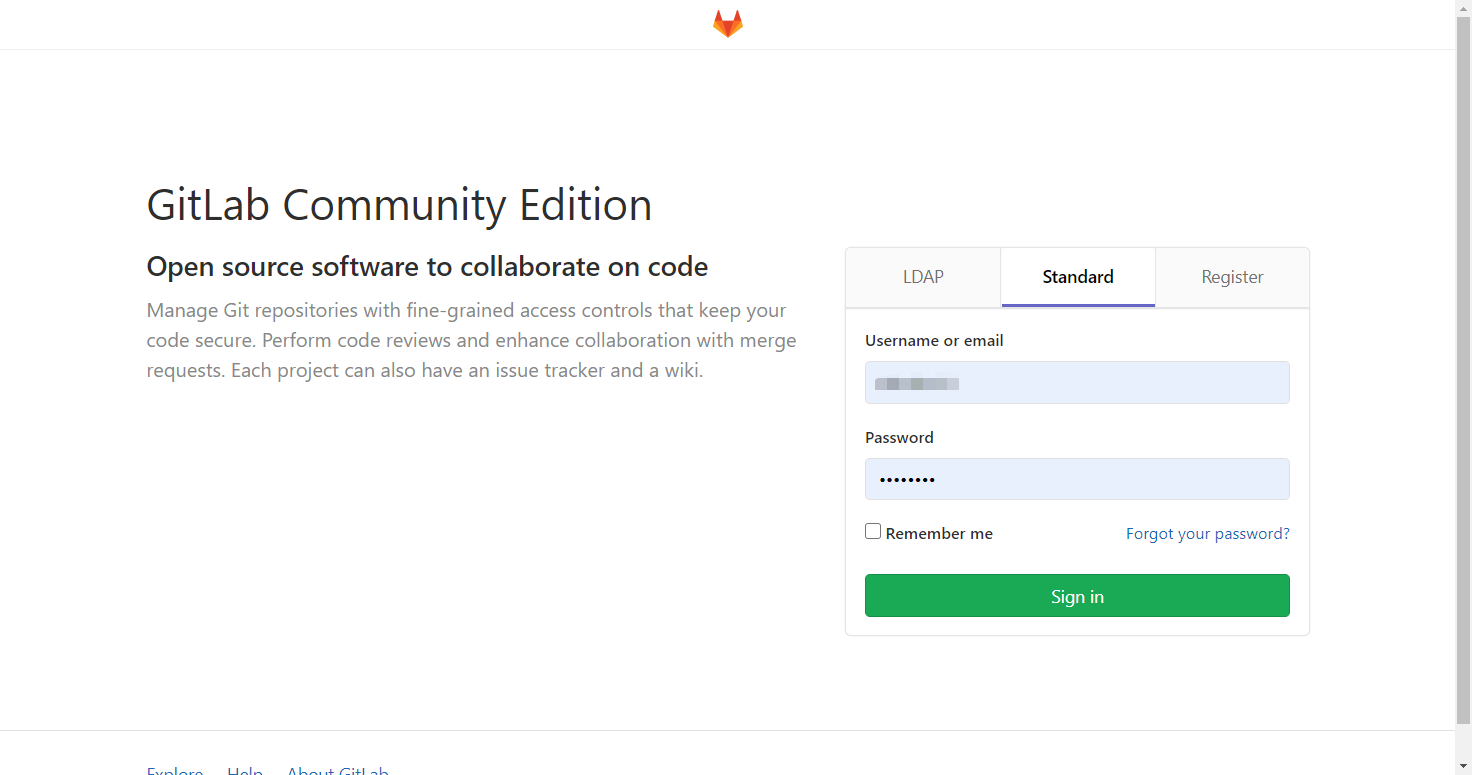Submit with the green Sign in button
The height and width of the screenshot is (775, 1472).
(1077, 596)
